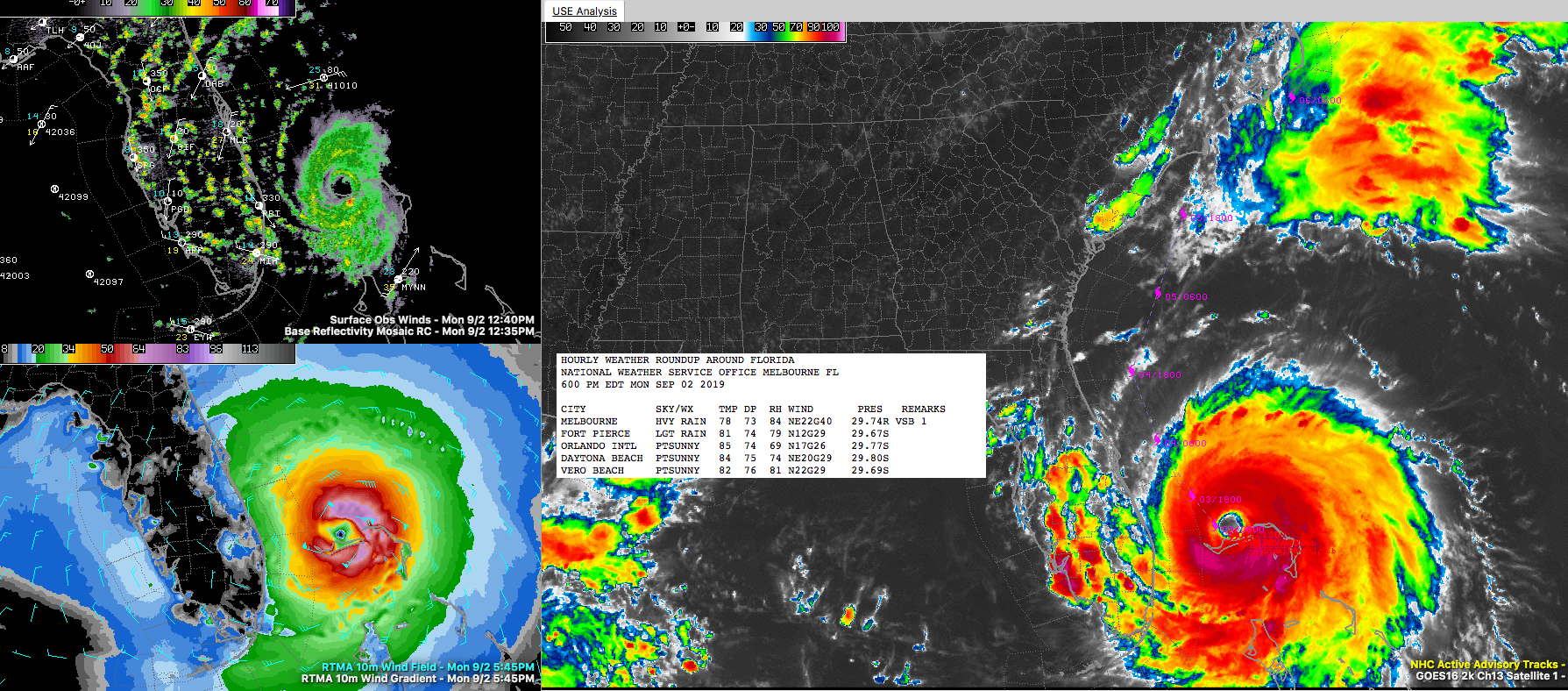
Task: Toggle the RTMA 10m Wind Field layer
Action: point(427,667)
